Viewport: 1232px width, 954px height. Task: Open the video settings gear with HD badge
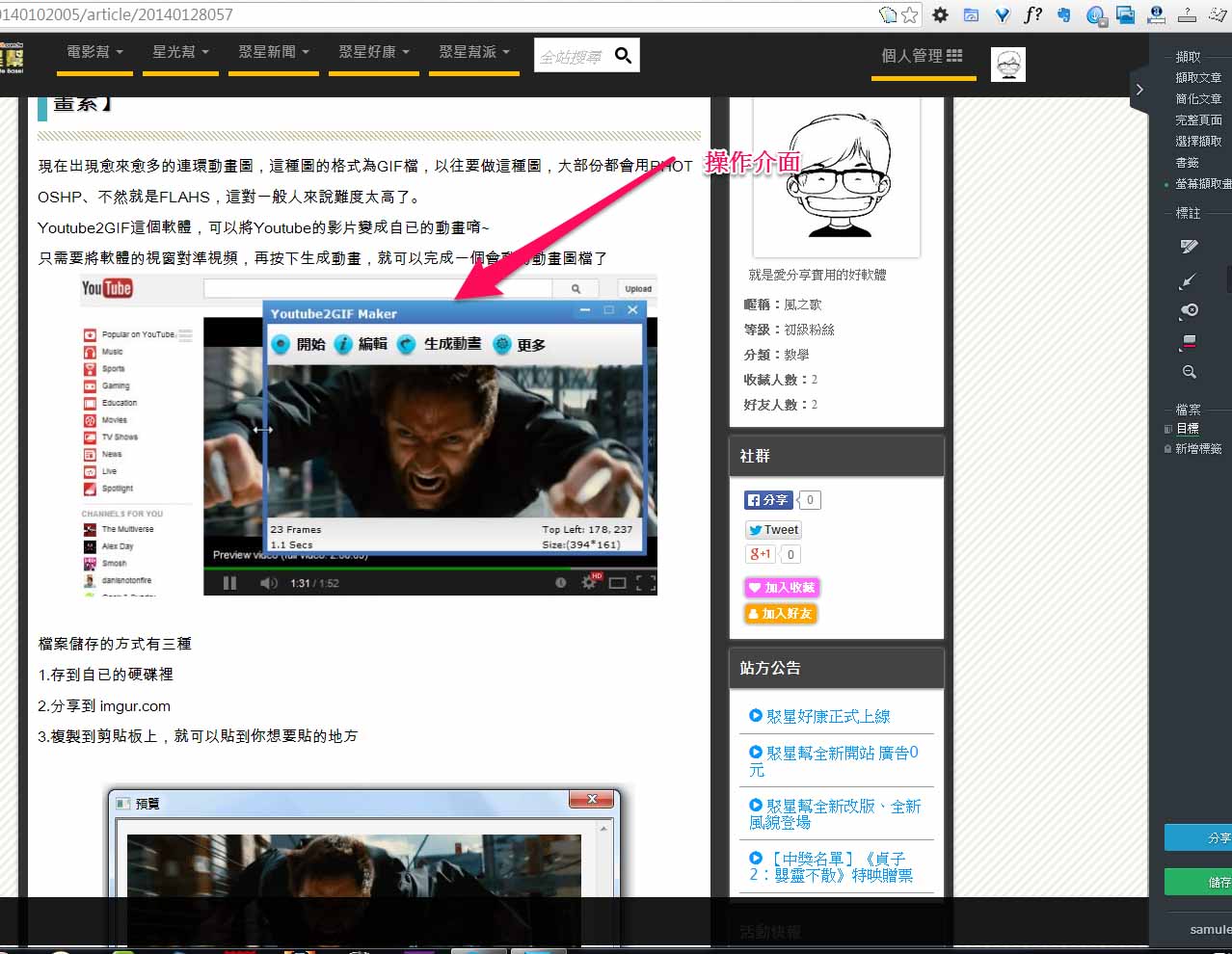click(589, 582)
